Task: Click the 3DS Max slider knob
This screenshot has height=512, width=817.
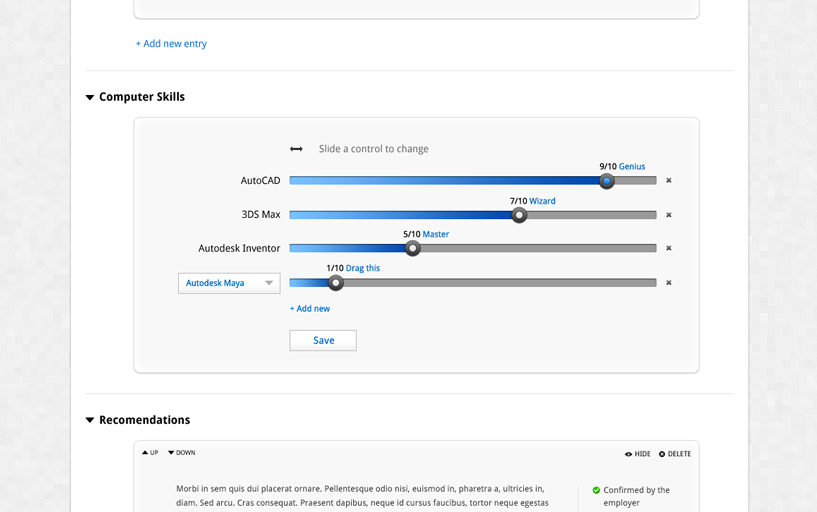Action: tap(519, 215)
